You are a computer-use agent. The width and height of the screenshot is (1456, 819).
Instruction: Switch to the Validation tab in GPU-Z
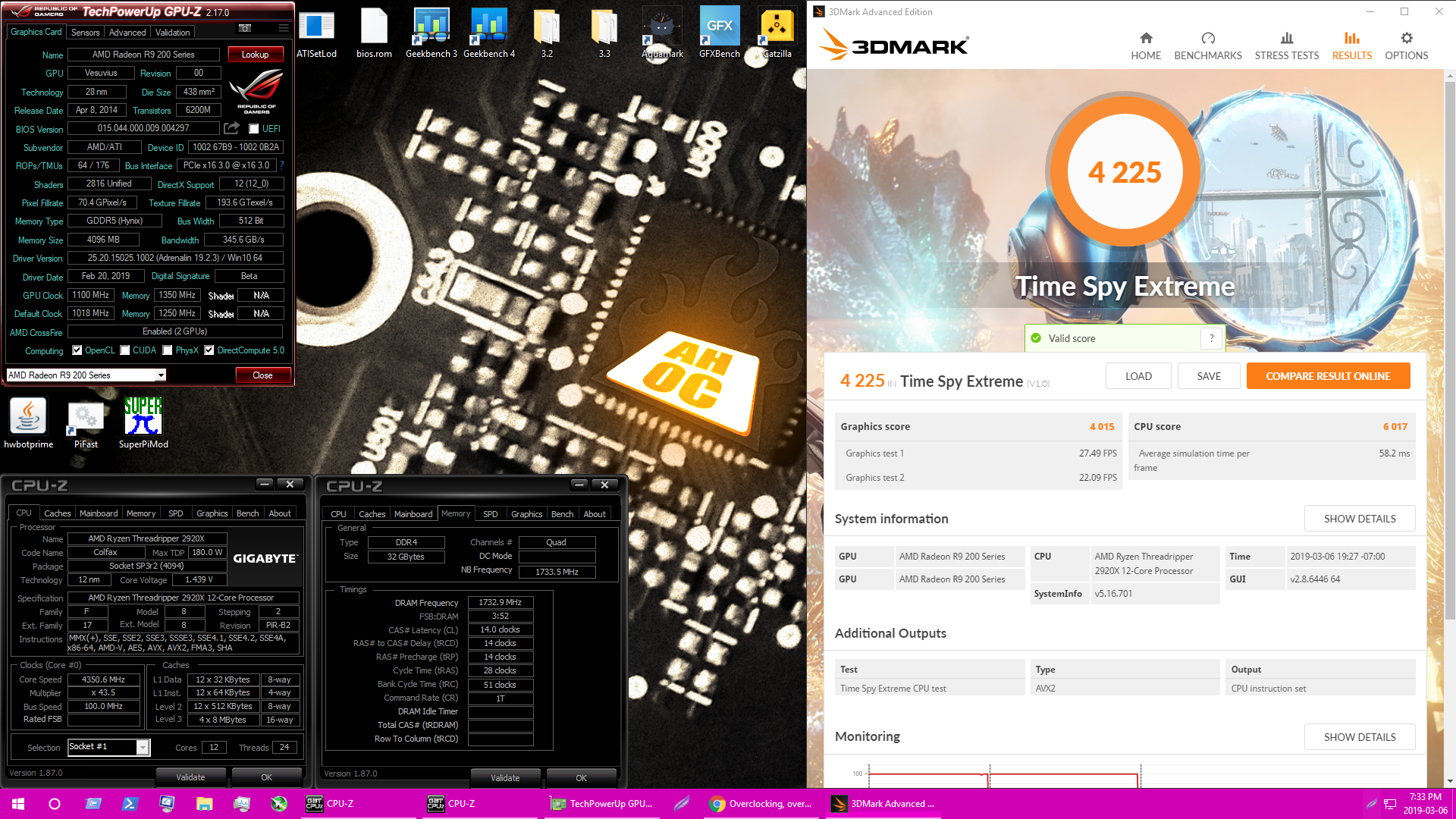tap(173, 33)
